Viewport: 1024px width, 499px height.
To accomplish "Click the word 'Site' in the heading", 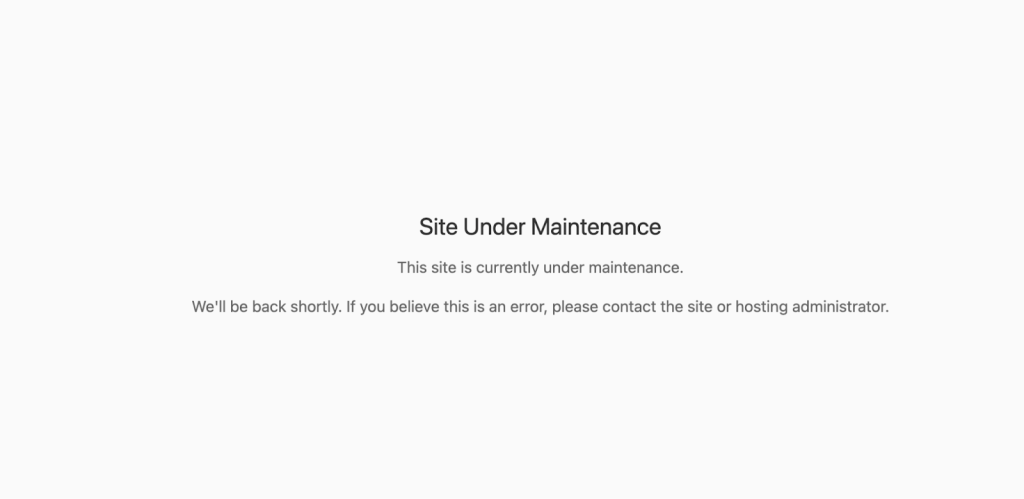I will 438,227.
